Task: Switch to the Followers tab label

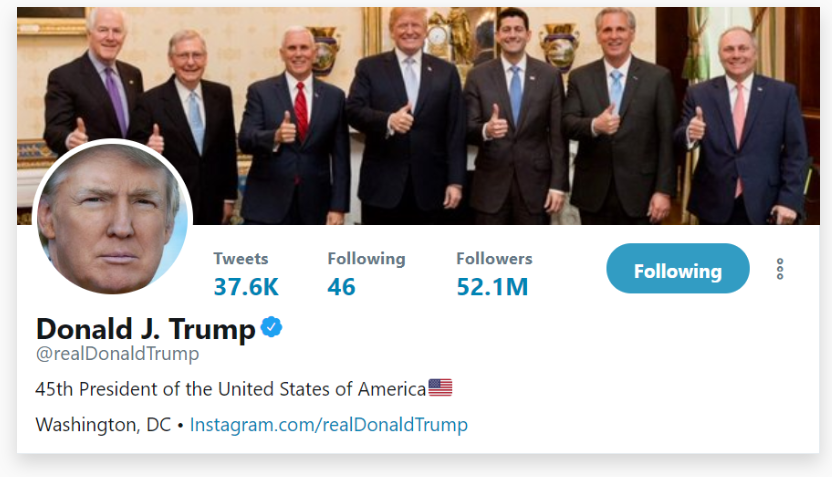Action: point(494,258)
